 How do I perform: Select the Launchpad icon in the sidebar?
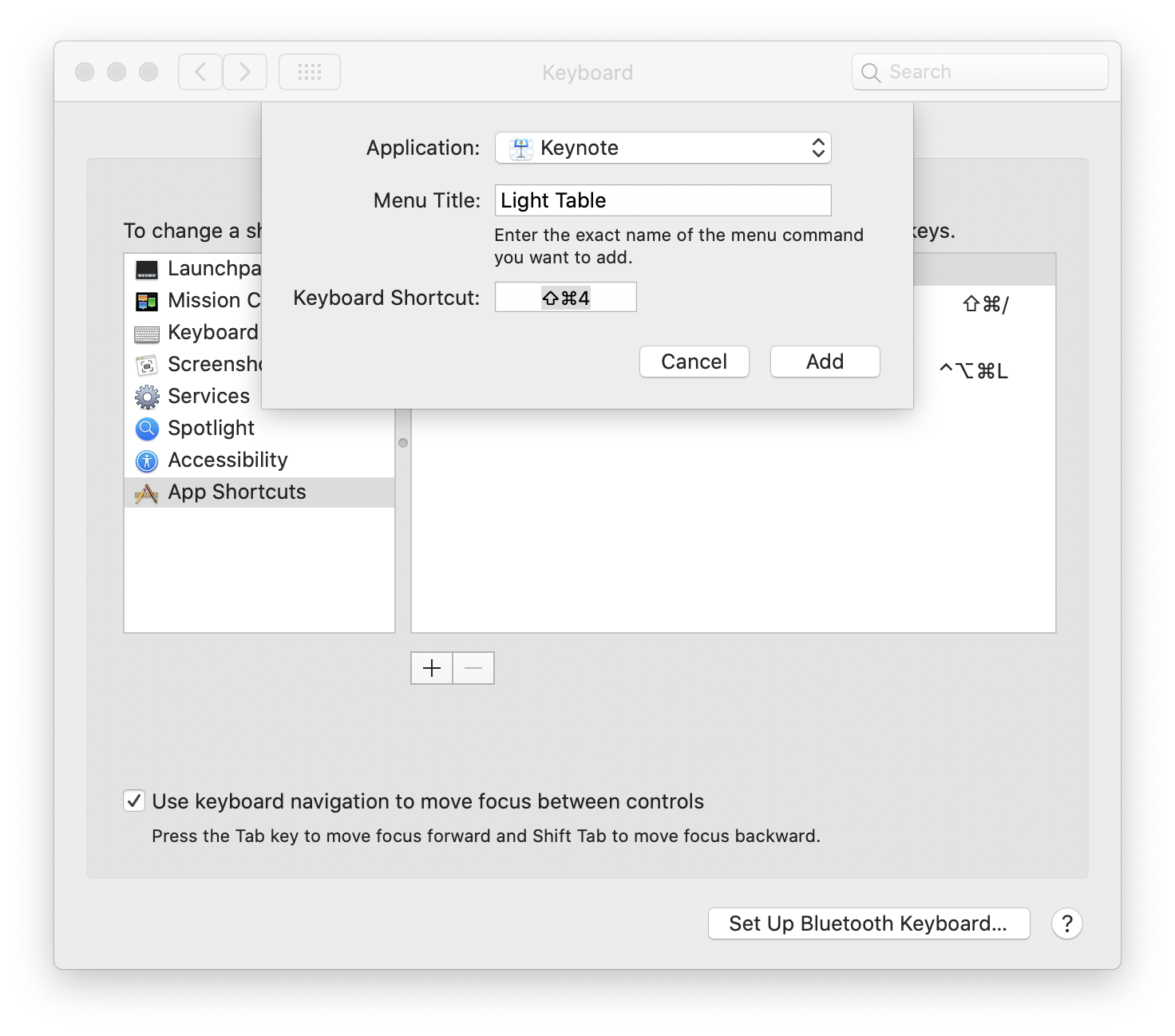[x=147, y=270]
